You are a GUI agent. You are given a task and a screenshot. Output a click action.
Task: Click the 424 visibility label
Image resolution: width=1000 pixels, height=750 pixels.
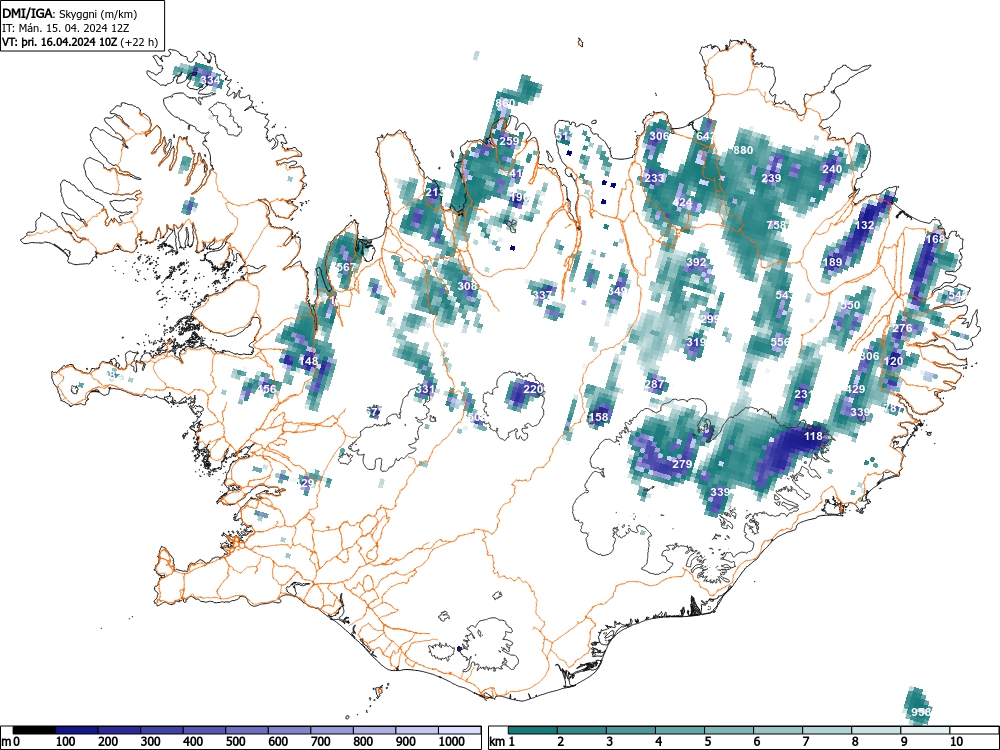click(x=682, y=203)
